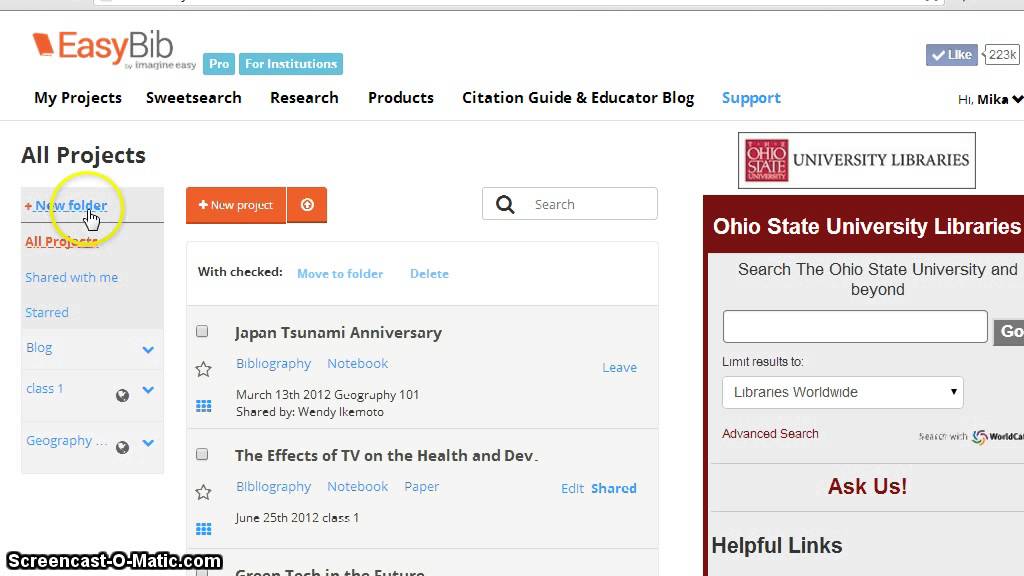Click the New project button
Image resolution: width=1024 pixels, height=576 pixels.
pos(236,205)
